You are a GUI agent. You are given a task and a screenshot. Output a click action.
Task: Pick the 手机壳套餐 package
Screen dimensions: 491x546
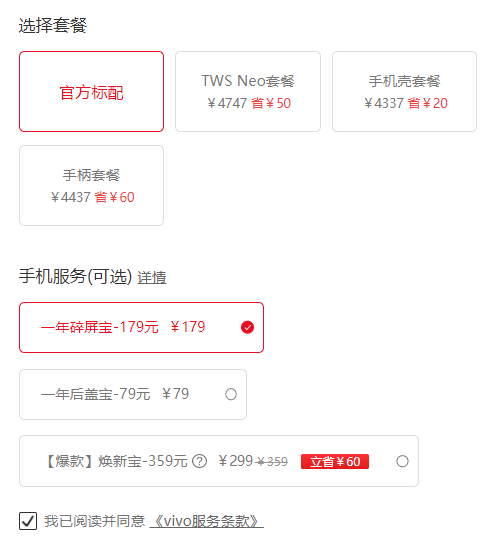[404, 92]
